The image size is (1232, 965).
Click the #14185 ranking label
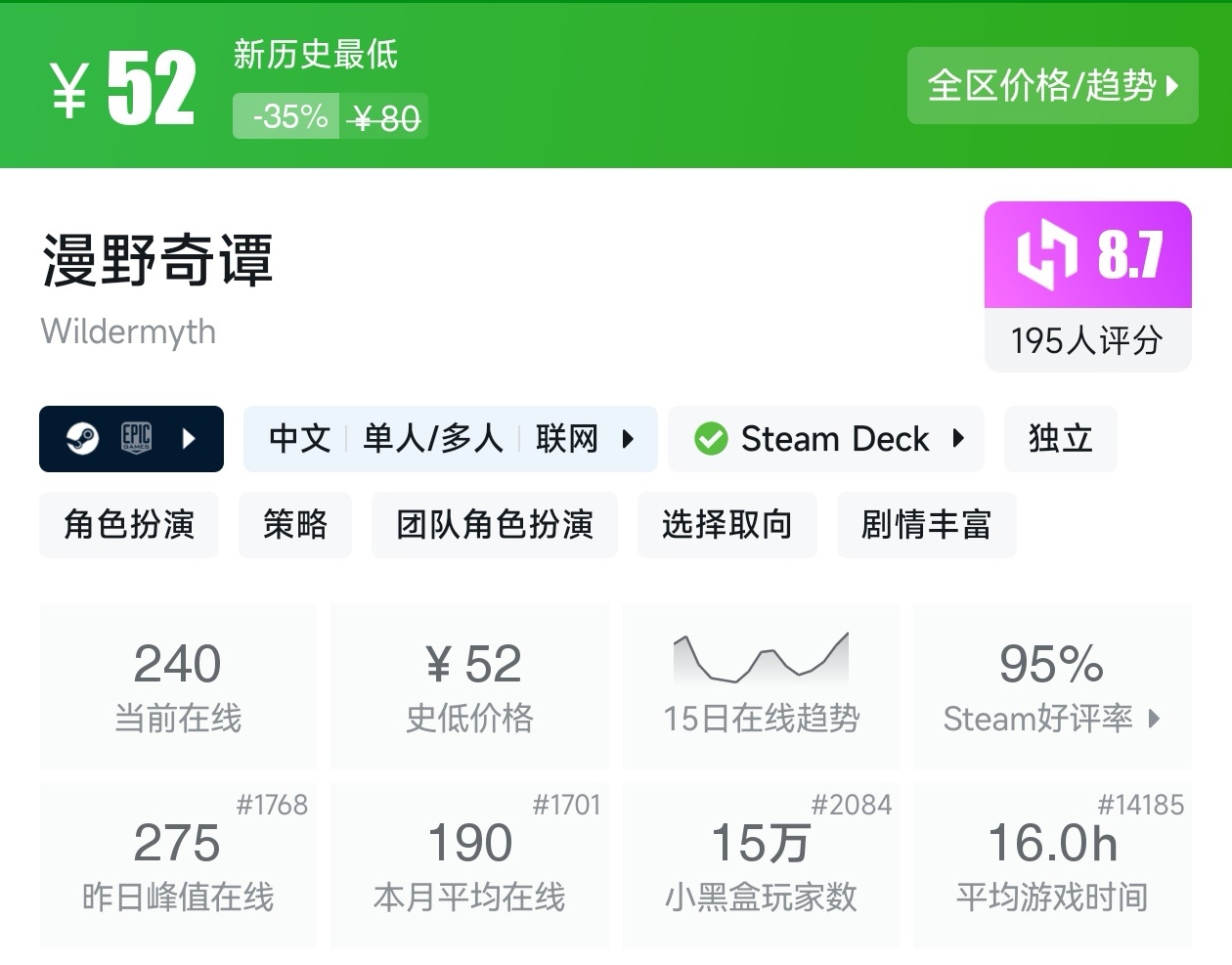1141,805
